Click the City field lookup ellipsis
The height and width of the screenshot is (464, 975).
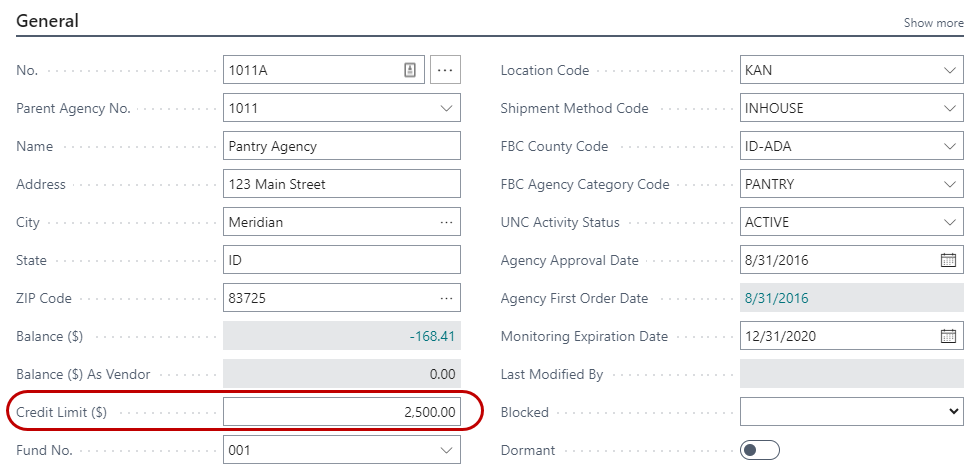(x=446, y=222)
